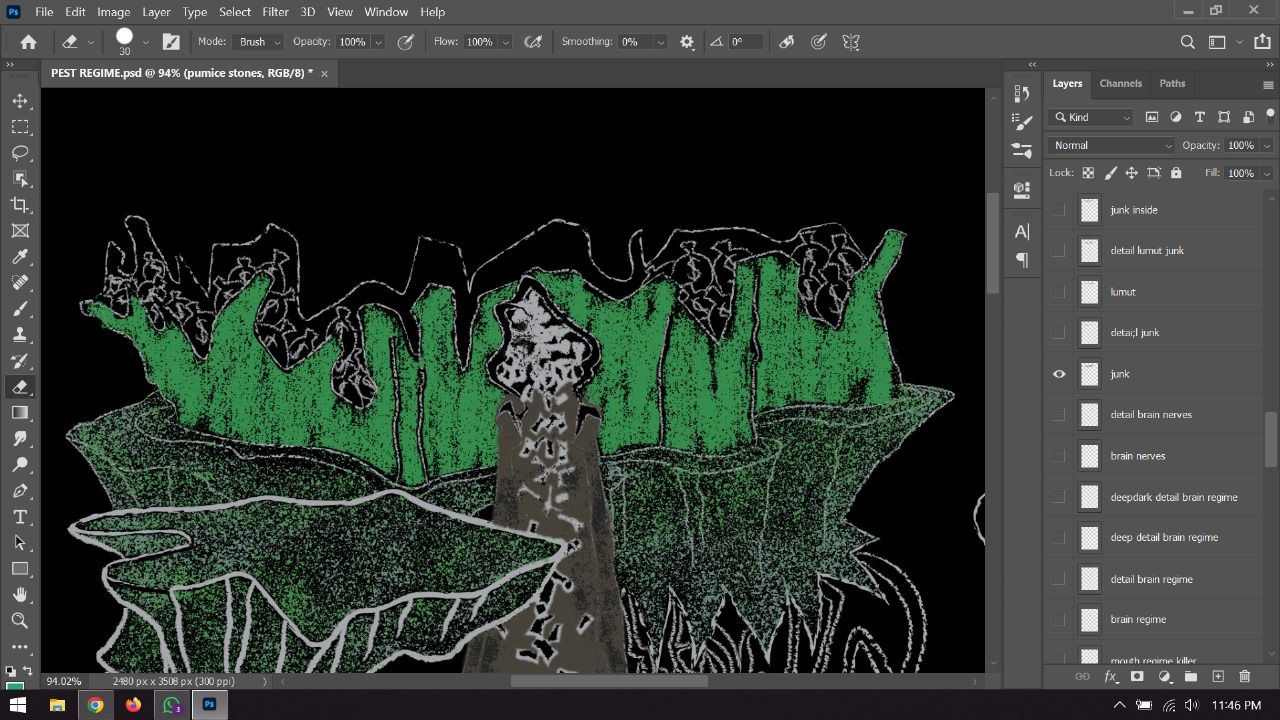1280x720 pixels.
Task: Expand the Flow value dropdown
Action: pyautogui.click(x=505, y=42)
